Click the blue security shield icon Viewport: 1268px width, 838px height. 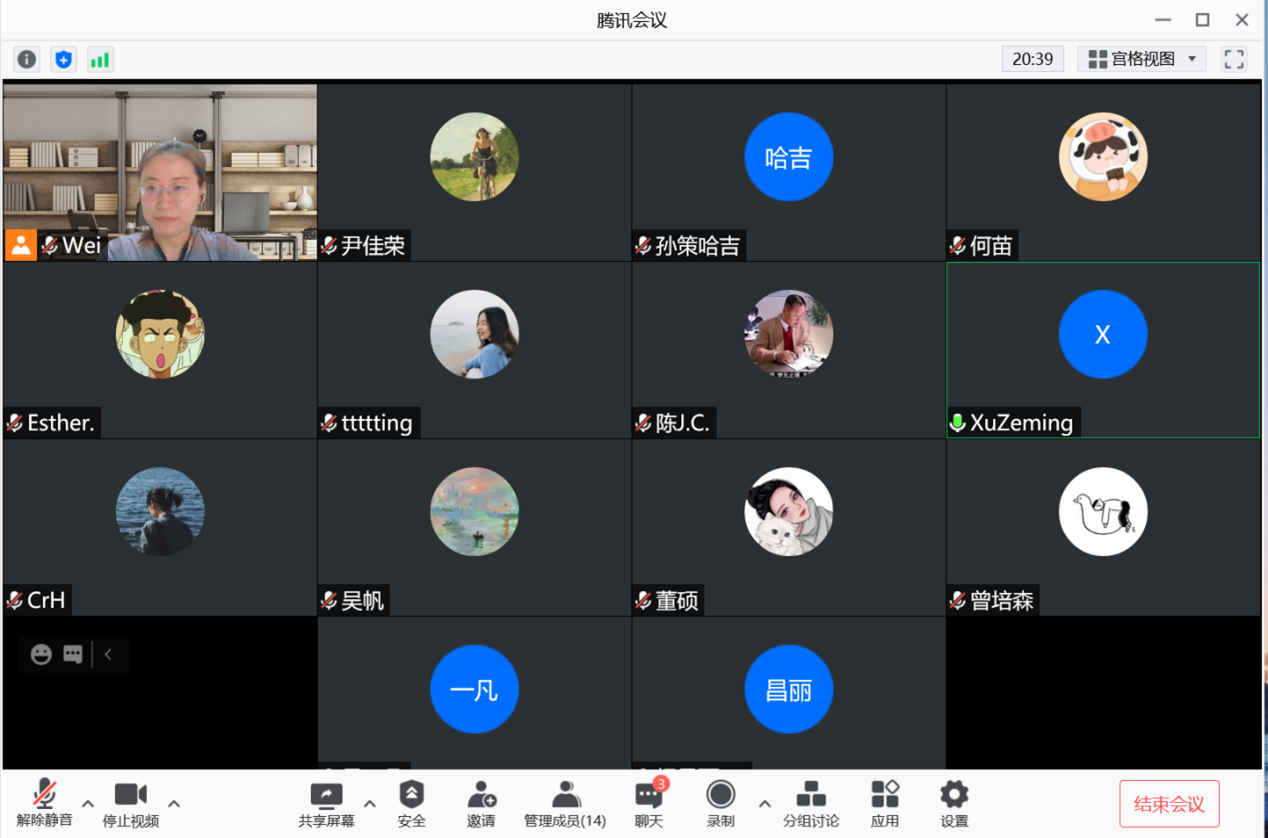click(x=64, y=59)
